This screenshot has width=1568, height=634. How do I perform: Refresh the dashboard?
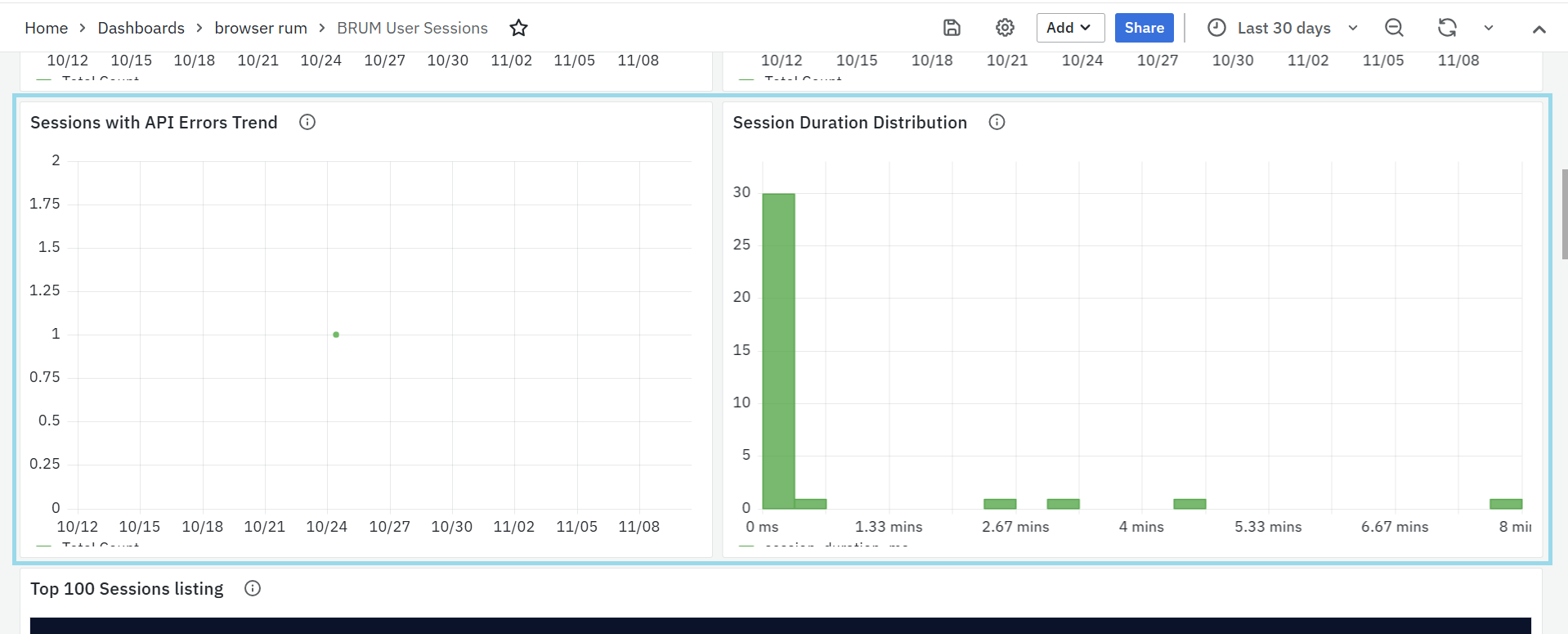point(1447,28)
